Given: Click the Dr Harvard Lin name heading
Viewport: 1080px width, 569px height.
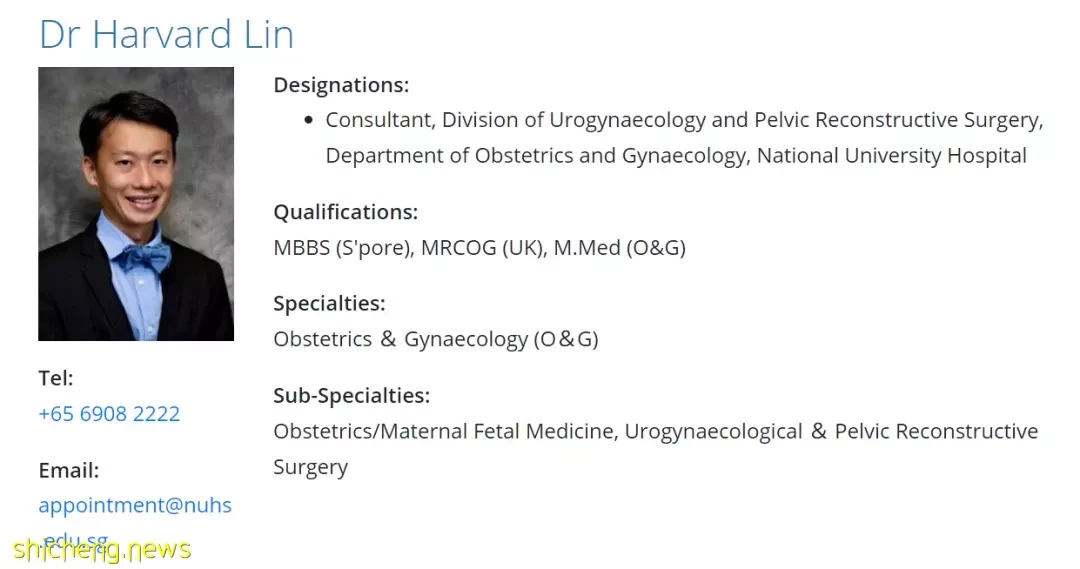Looking at the screenshot, I should point(166,34).
